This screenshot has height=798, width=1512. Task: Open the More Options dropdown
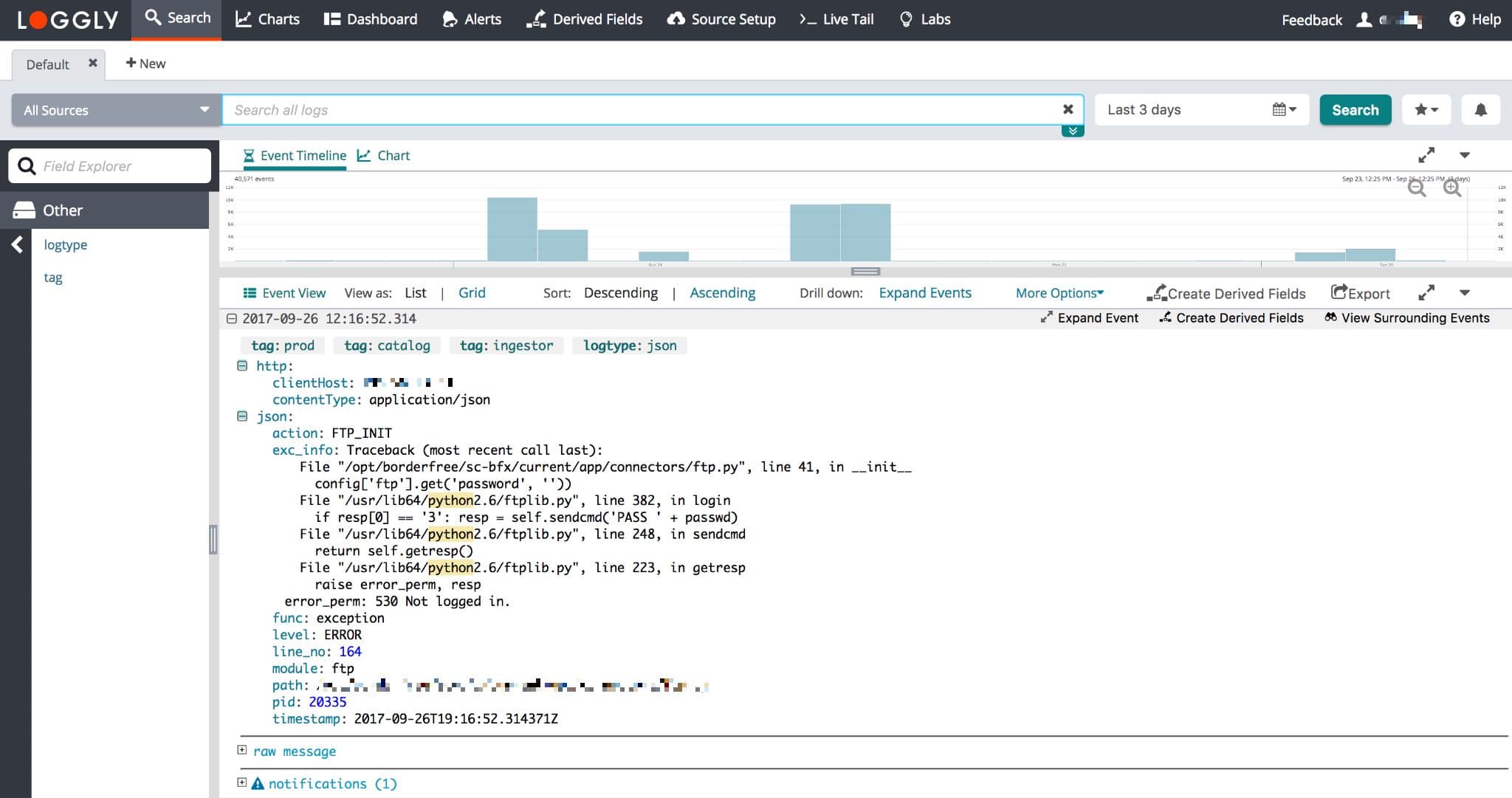point(1059,293)
